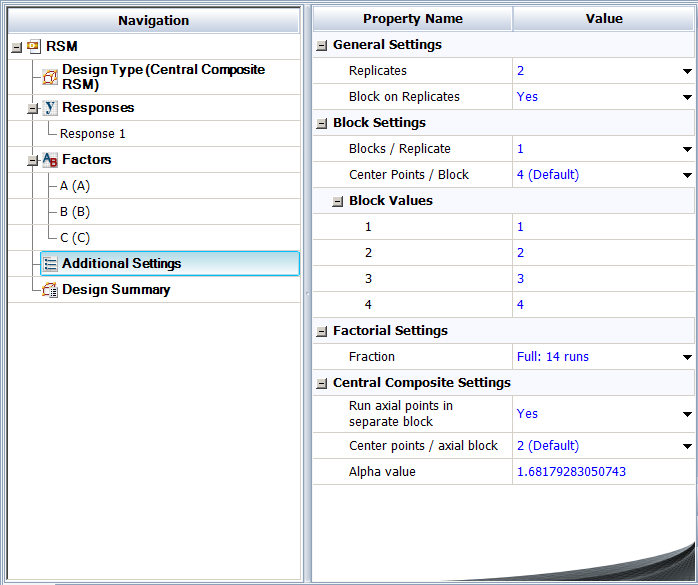Collapse the Central Composite Settings section
The image size is (698, 585).
pyautogui.click(x=321, y=383)
